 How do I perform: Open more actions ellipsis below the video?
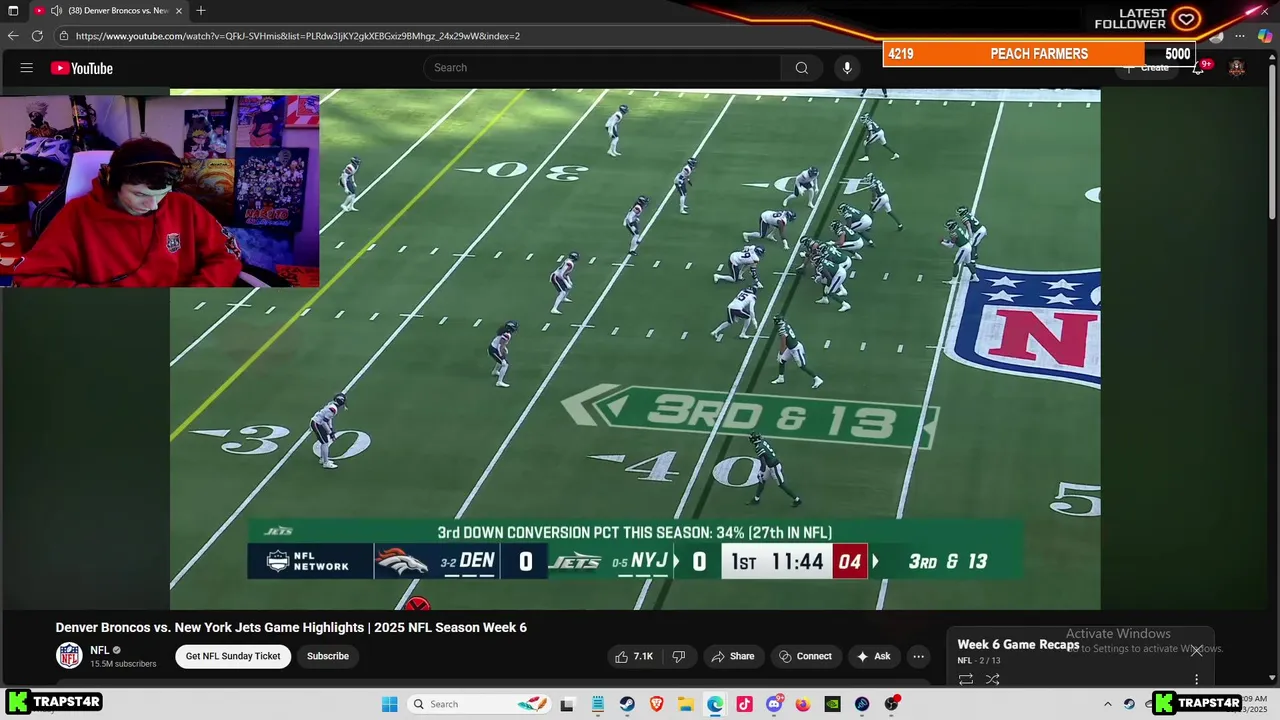(x=918, y=656)
